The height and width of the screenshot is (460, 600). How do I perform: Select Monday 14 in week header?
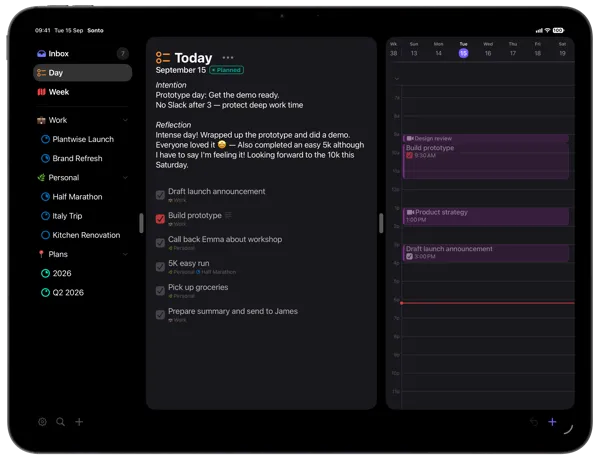coord(439,50)
